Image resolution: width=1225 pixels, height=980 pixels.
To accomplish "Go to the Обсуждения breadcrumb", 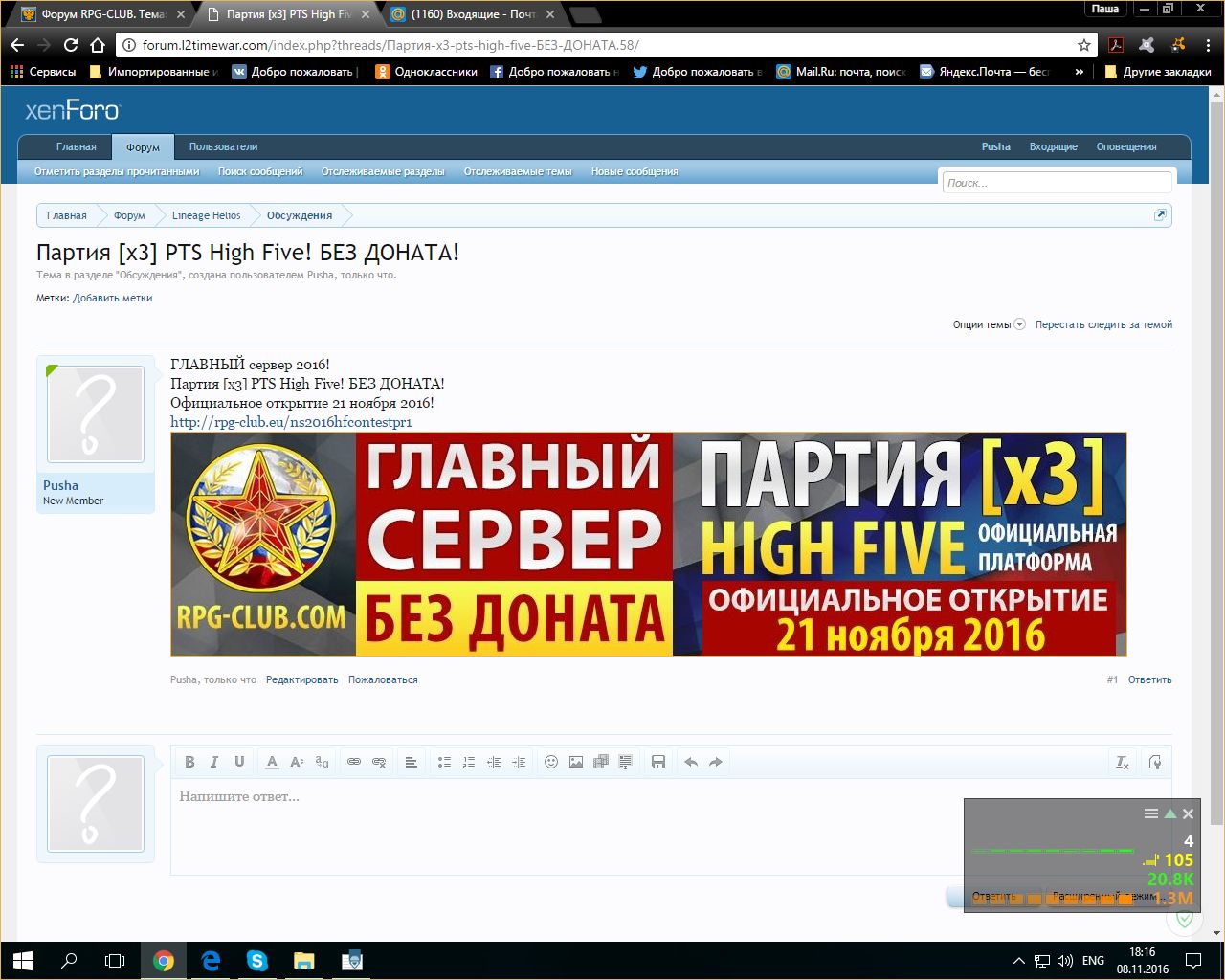I will pyautogui.click(x=300, y=215).
